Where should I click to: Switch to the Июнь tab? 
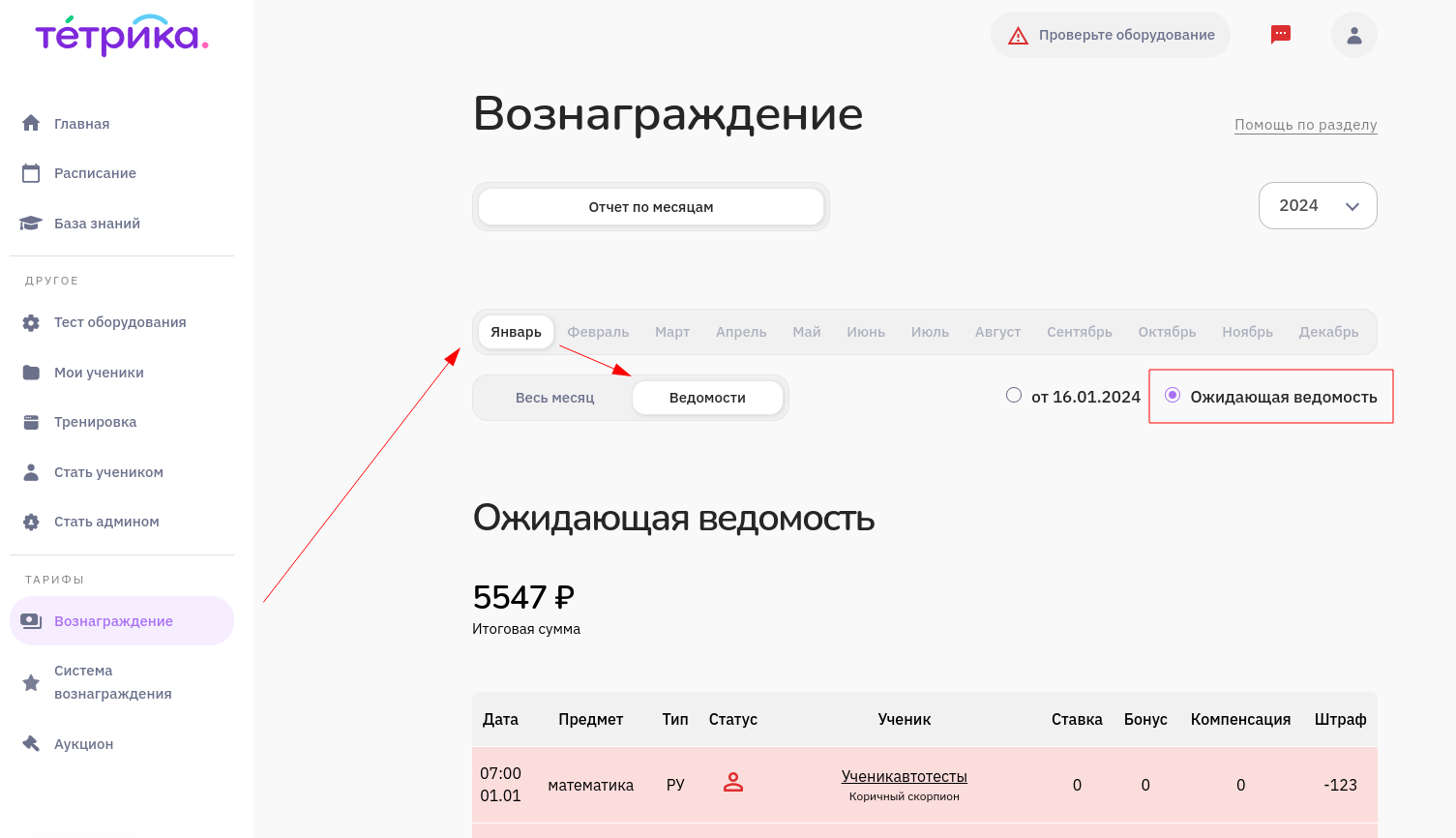pos(866,332)
